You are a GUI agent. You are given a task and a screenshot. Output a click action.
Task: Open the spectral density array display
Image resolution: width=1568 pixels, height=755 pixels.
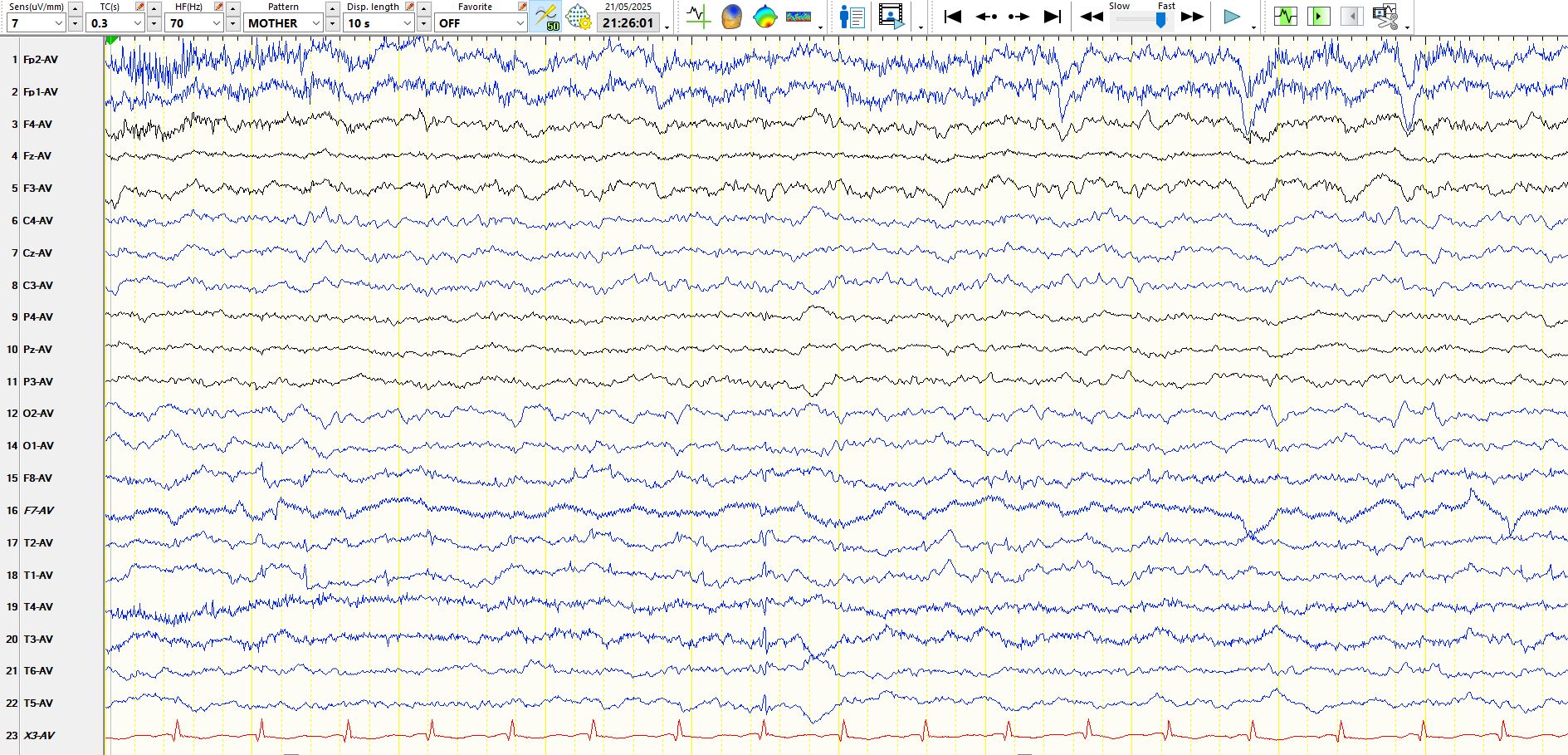click(799, 17)
